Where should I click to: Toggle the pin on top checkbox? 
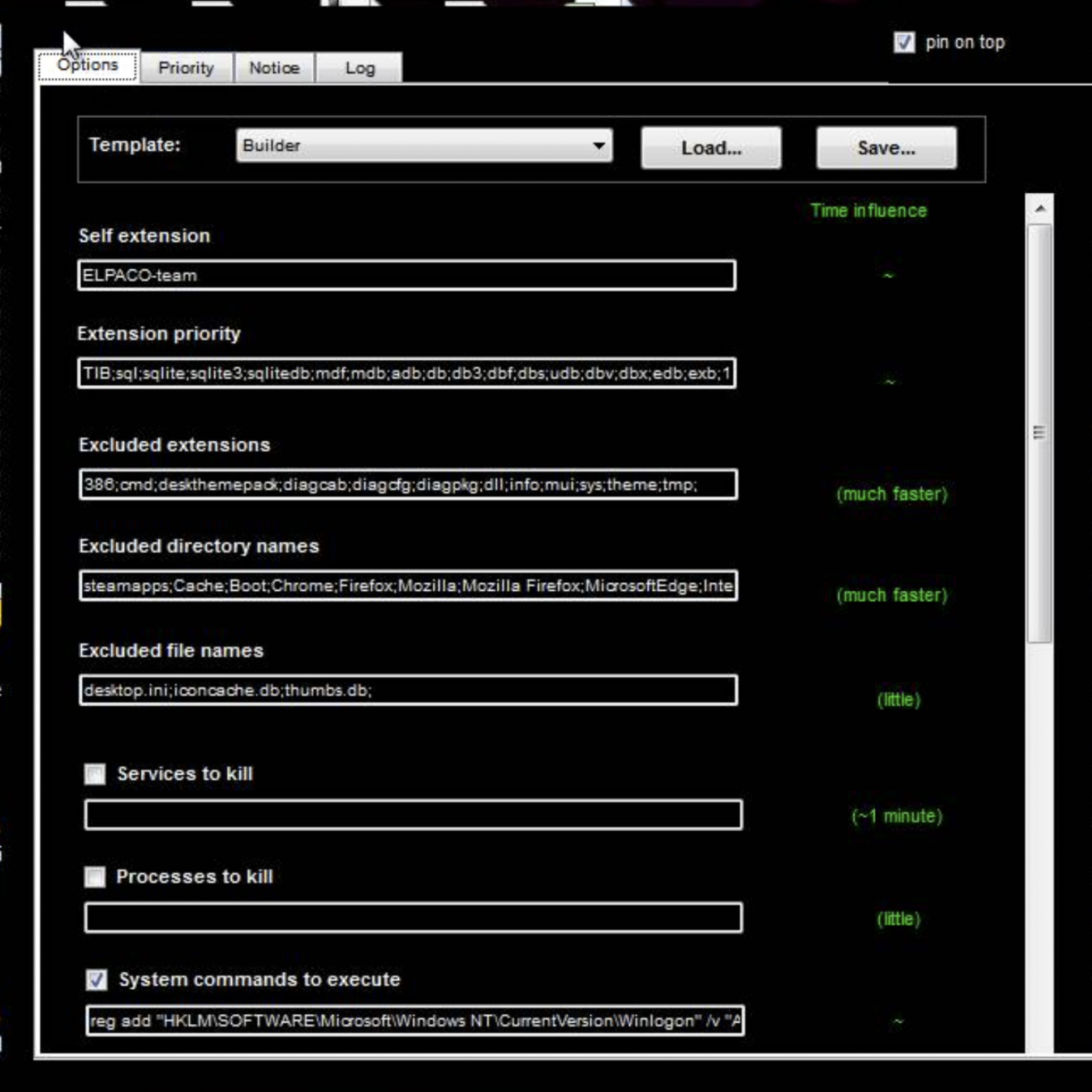point(904,42)
